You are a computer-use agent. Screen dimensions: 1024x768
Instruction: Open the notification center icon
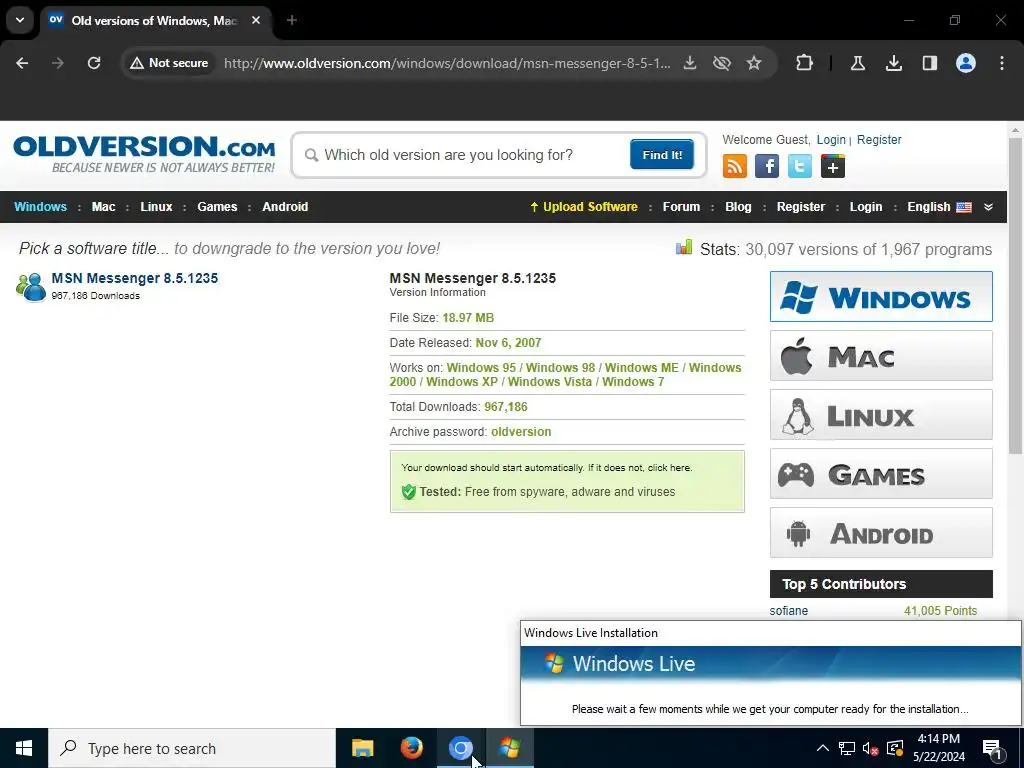pos(993,749)
